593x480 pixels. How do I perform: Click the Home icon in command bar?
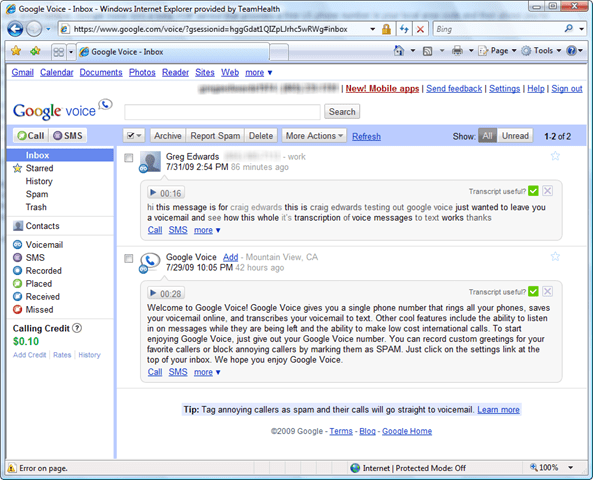(x=399, y=51)
